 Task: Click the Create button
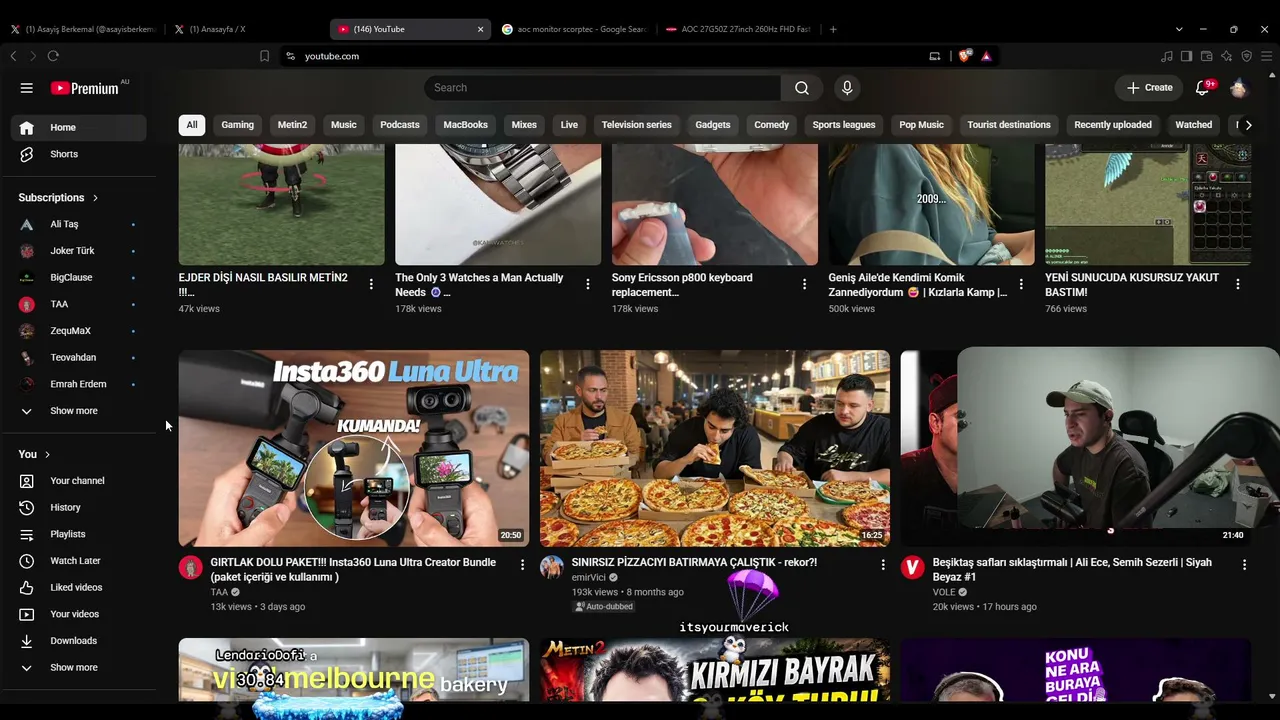1149,88
